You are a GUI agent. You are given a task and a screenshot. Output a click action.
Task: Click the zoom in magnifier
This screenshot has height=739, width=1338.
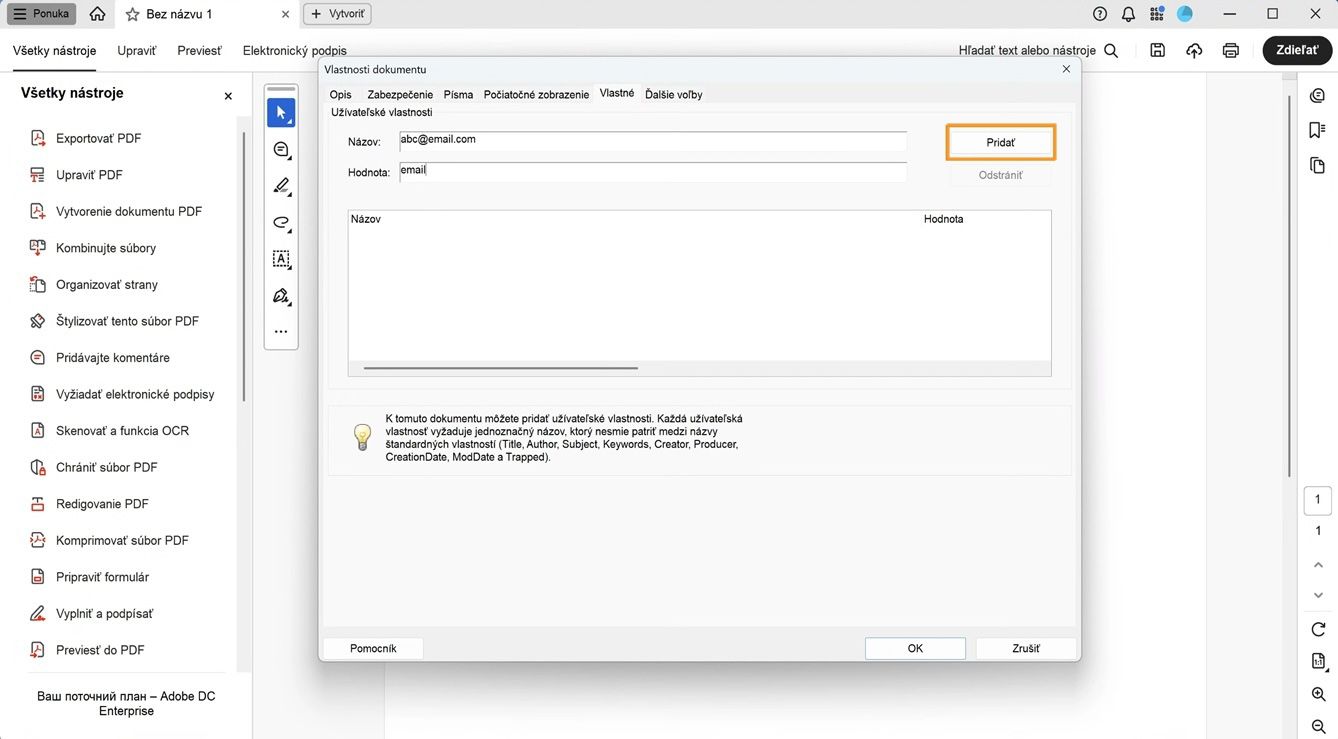point(1318,694)
